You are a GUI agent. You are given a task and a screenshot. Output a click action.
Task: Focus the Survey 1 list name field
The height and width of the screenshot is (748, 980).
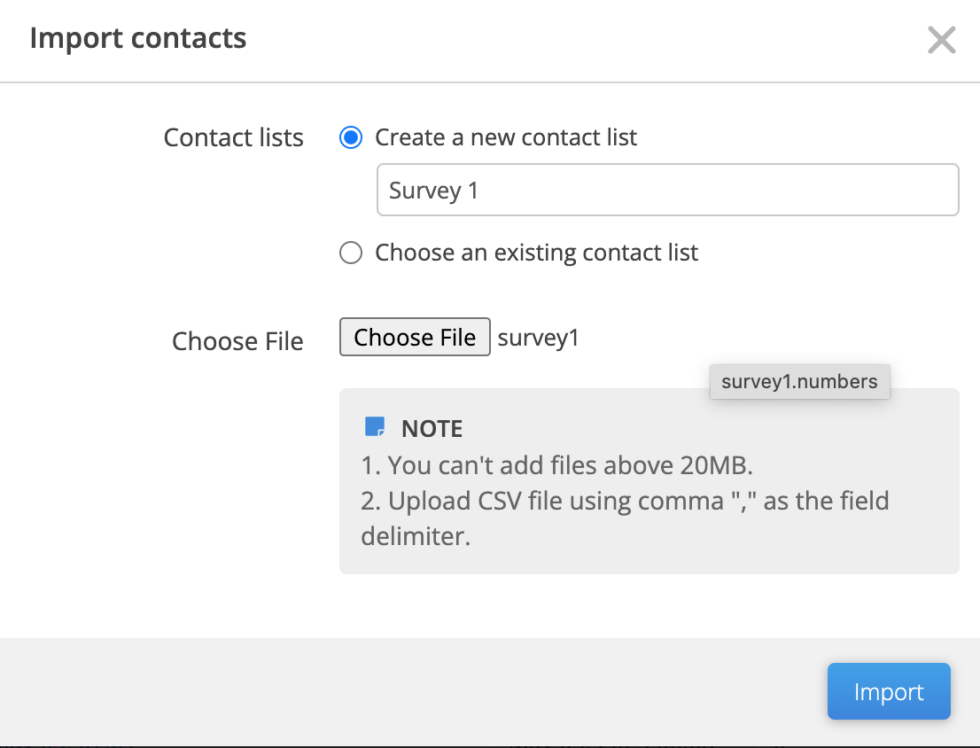[x=668, y=190]
